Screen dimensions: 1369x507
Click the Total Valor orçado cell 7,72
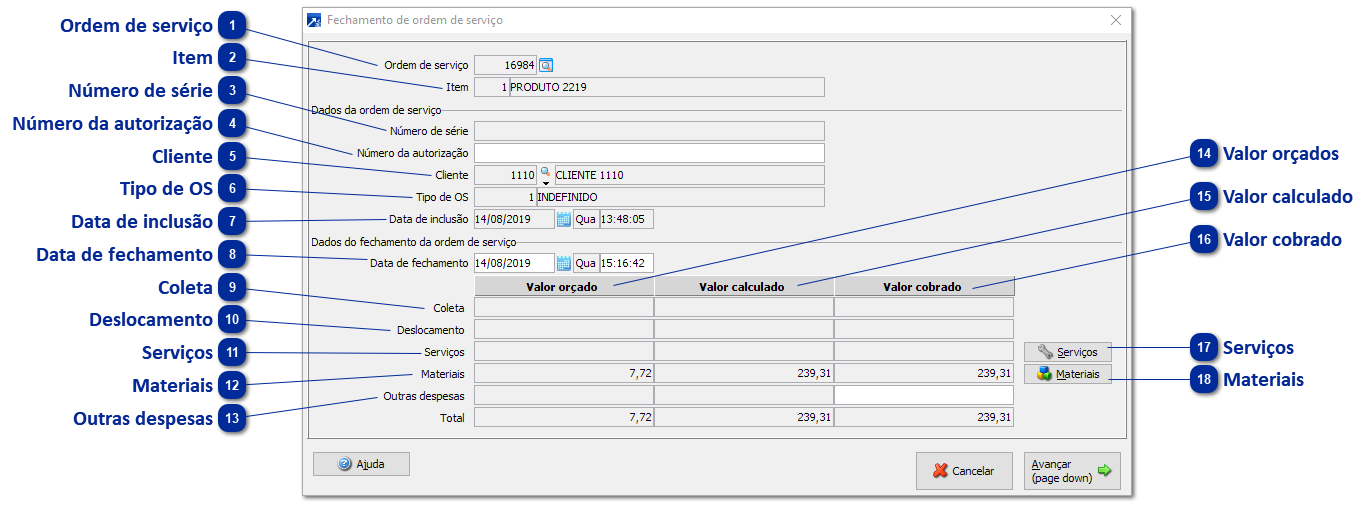pyautogui.click(x=564, y=418)
